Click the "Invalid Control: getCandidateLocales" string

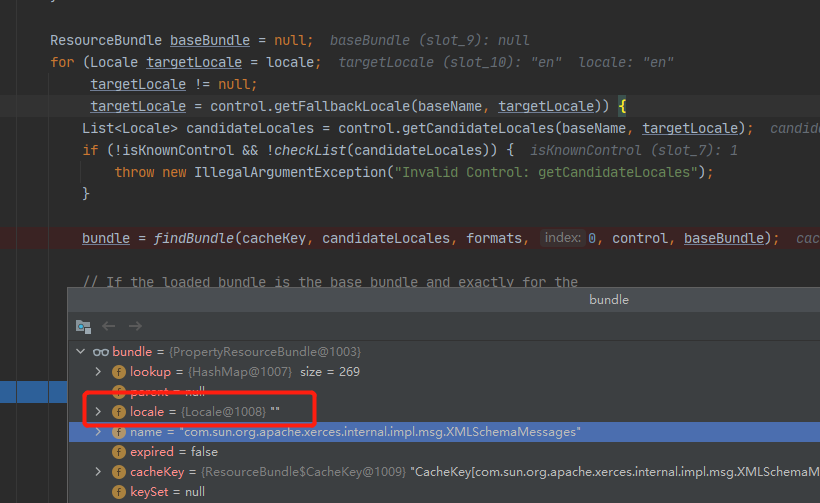point(546,172)
